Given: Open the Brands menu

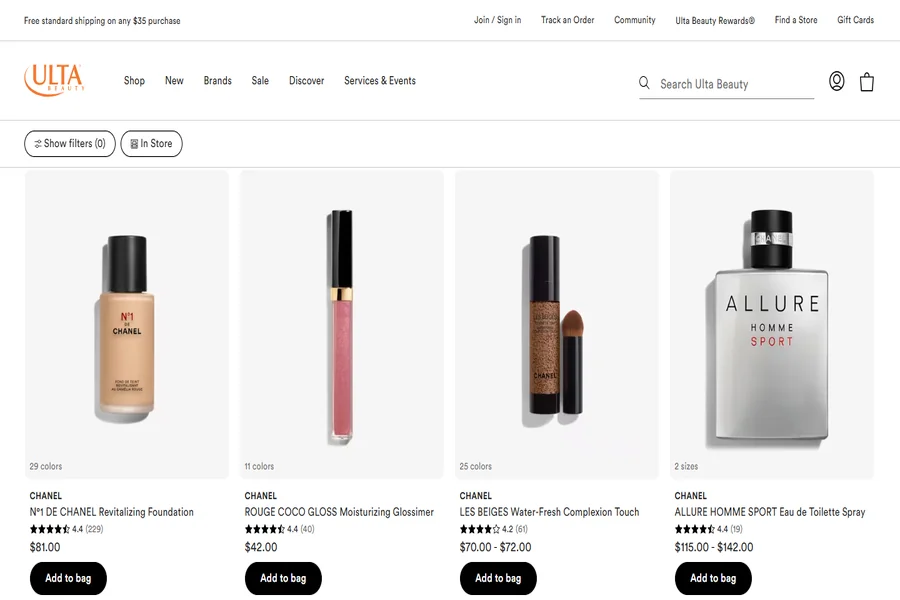Looking at the screenshot, I should [218, 81].
